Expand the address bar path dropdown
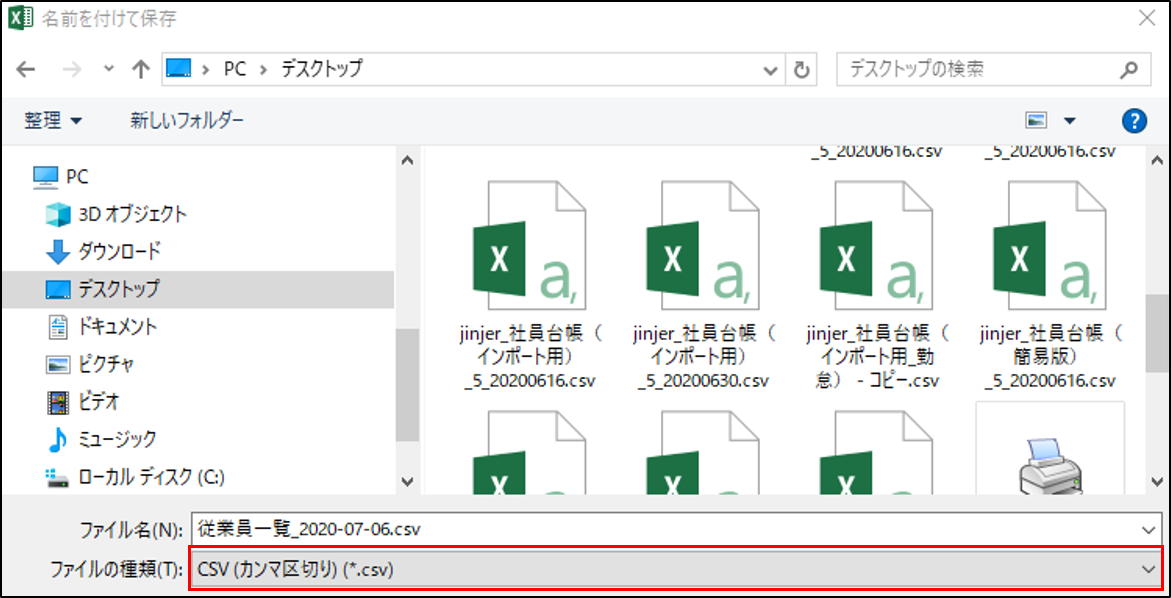 (x=770, y=70)
